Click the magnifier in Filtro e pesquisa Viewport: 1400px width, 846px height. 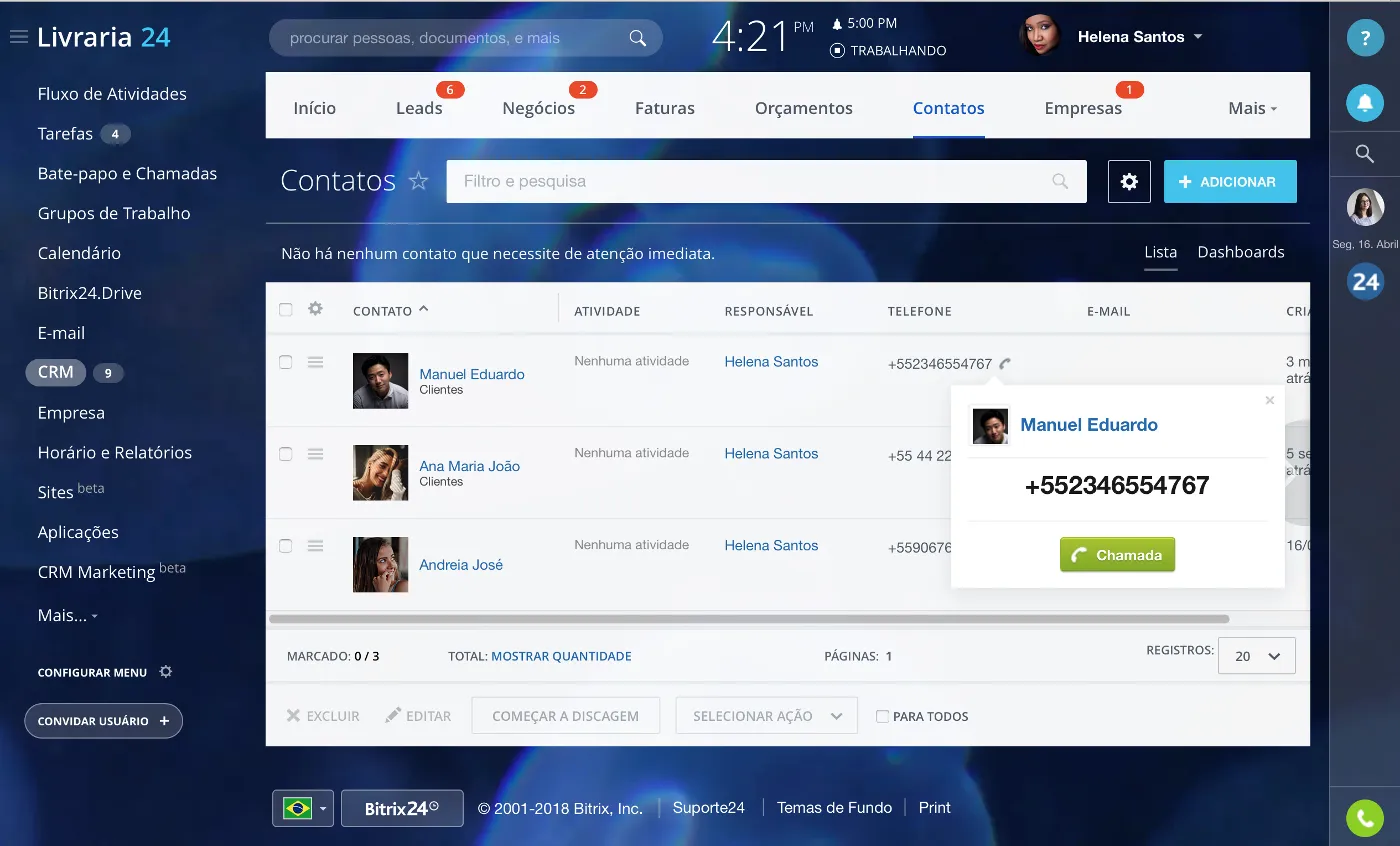click(x=1060, y=181)
